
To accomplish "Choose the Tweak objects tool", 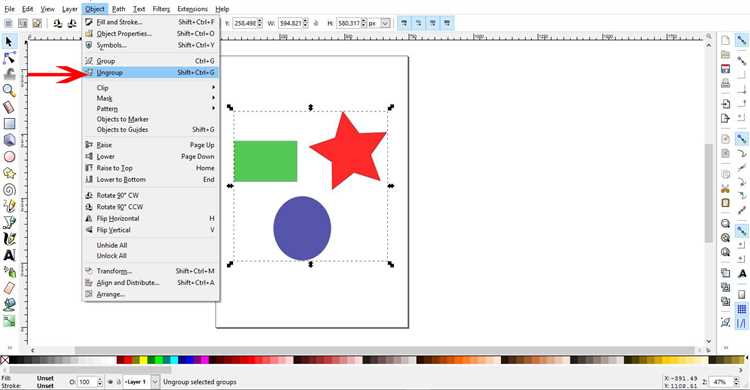I will click(9, 74).
